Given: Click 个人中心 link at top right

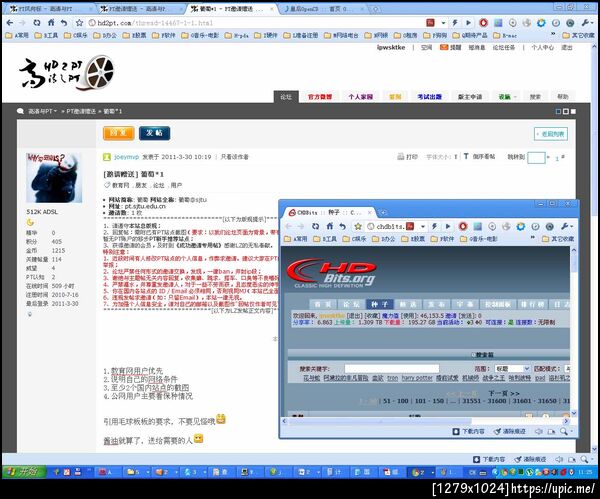Looking at the screenshot, I should (542, 47).
